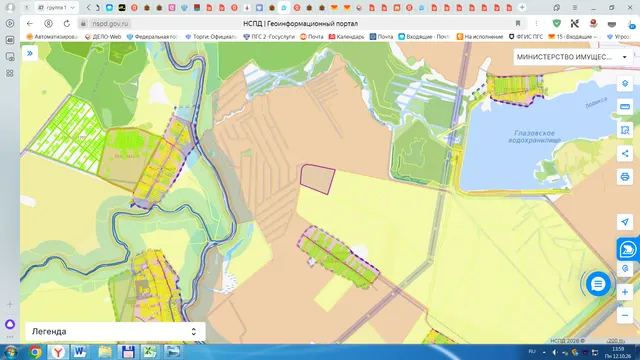The height and width of the screenshot is (360, 640).
Task: Activate the area search selection tool
Action: 625,130
